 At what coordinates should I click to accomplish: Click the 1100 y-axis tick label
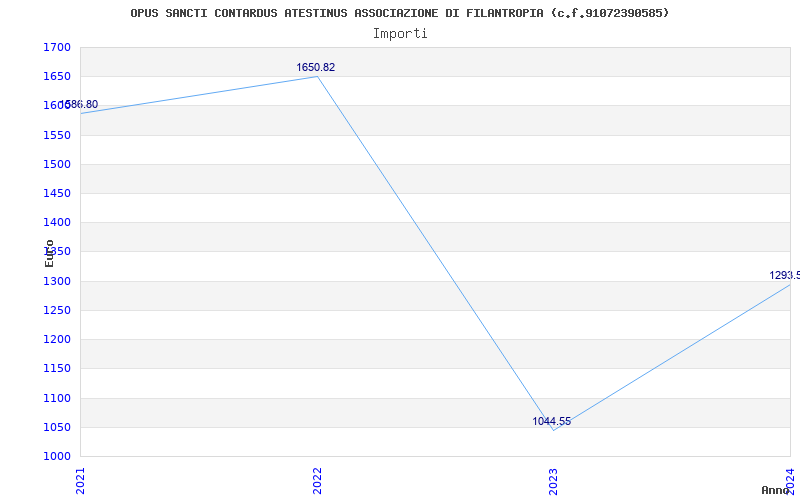[x=57, y=398]
